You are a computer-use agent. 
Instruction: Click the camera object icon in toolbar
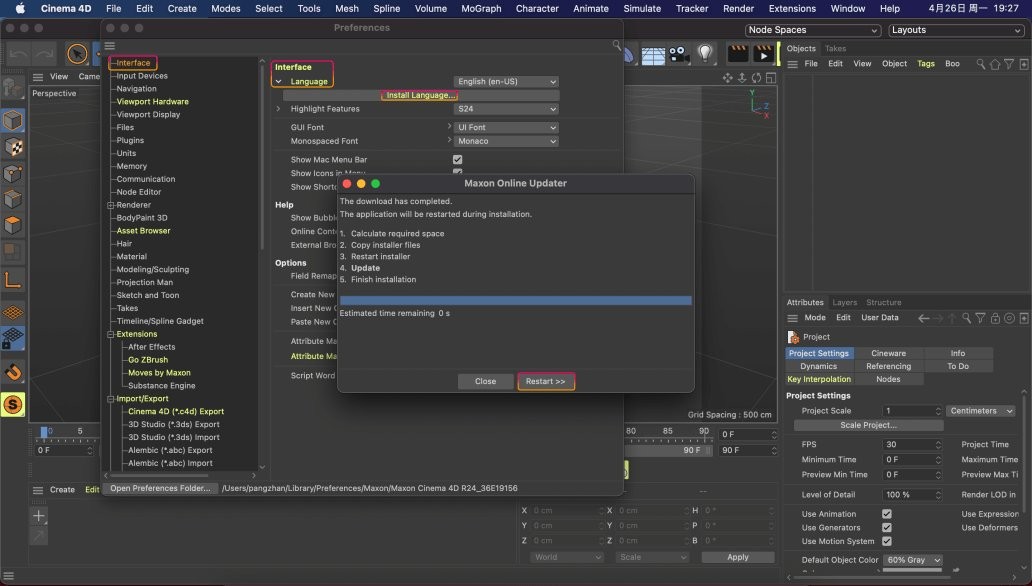[x=679, y=53]
